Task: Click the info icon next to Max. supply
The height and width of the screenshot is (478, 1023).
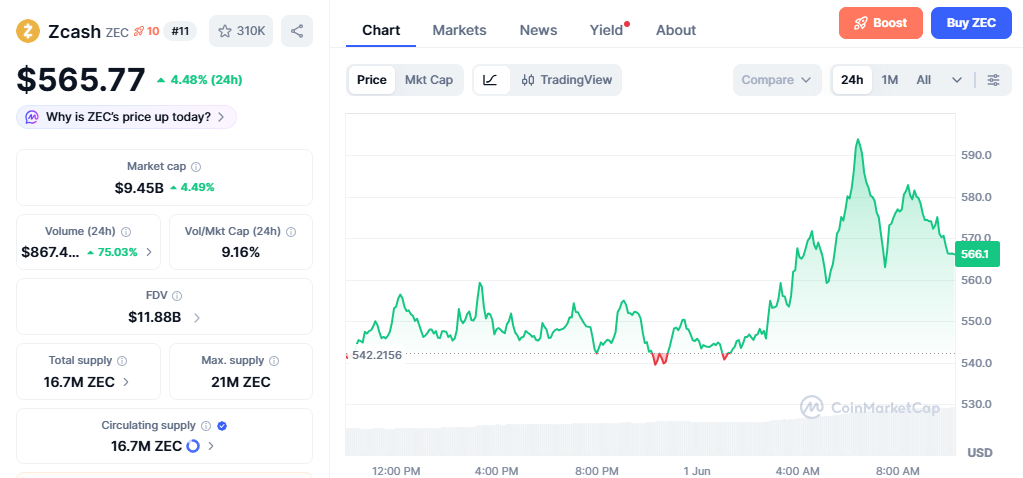Action: tap(274, 361)
